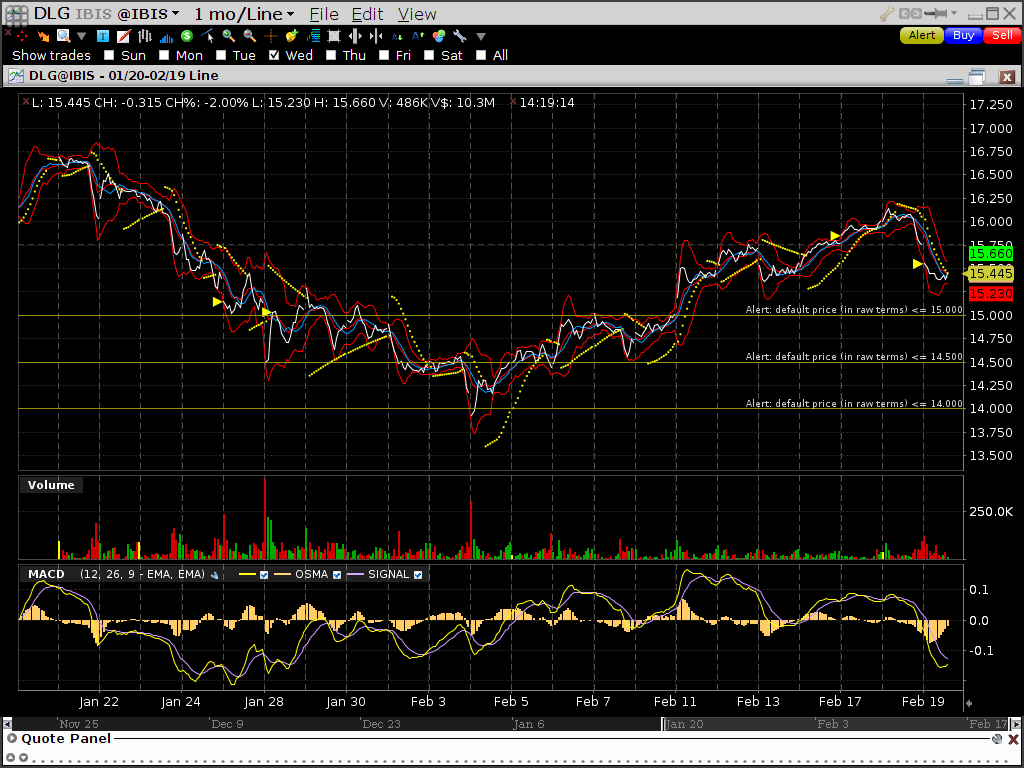The height and width of the screenshot is (768, 1024).
Task: Select the blue T text annotation tool
Action: click(x=103, y=36)
